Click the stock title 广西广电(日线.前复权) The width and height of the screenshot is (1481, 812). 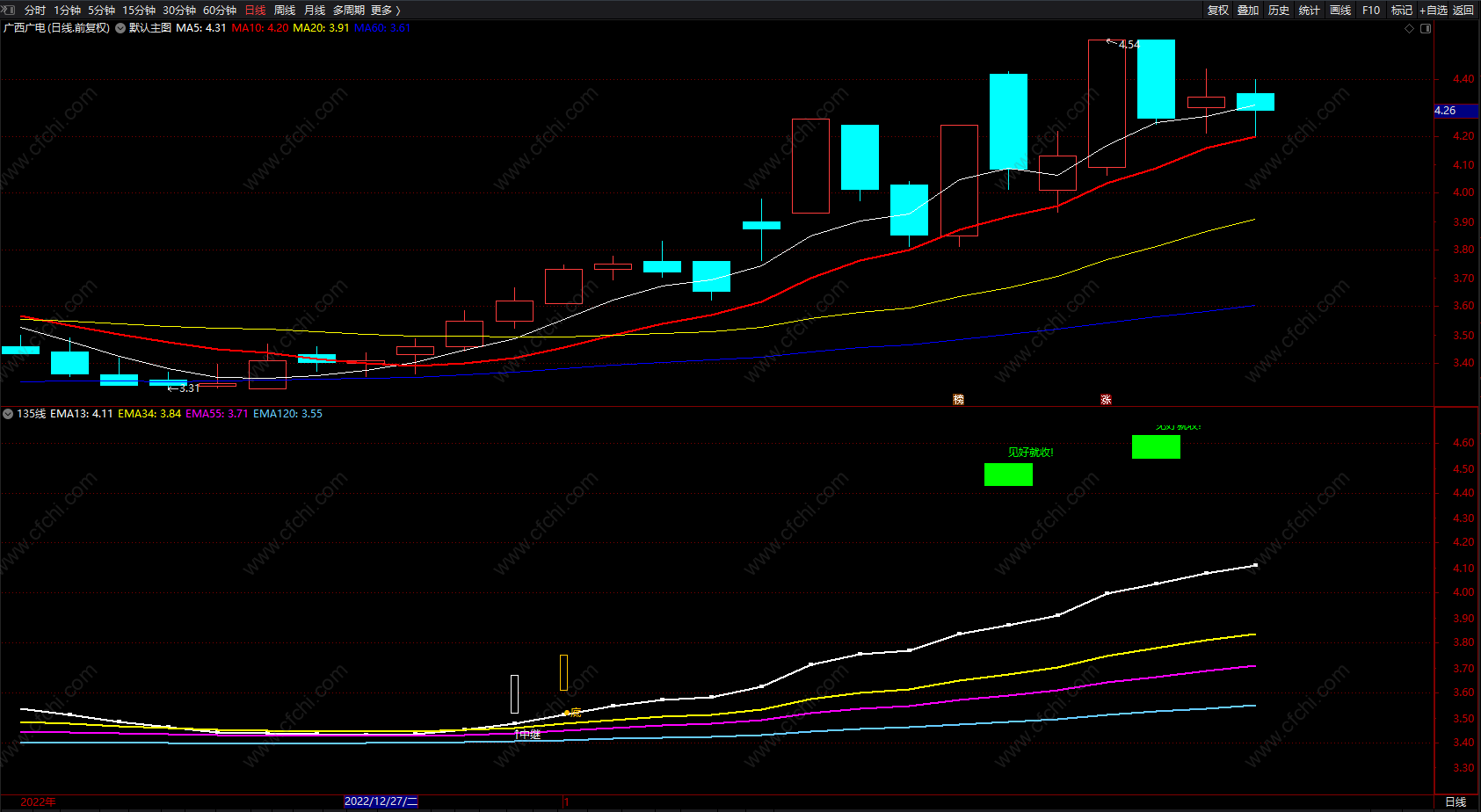57,28
